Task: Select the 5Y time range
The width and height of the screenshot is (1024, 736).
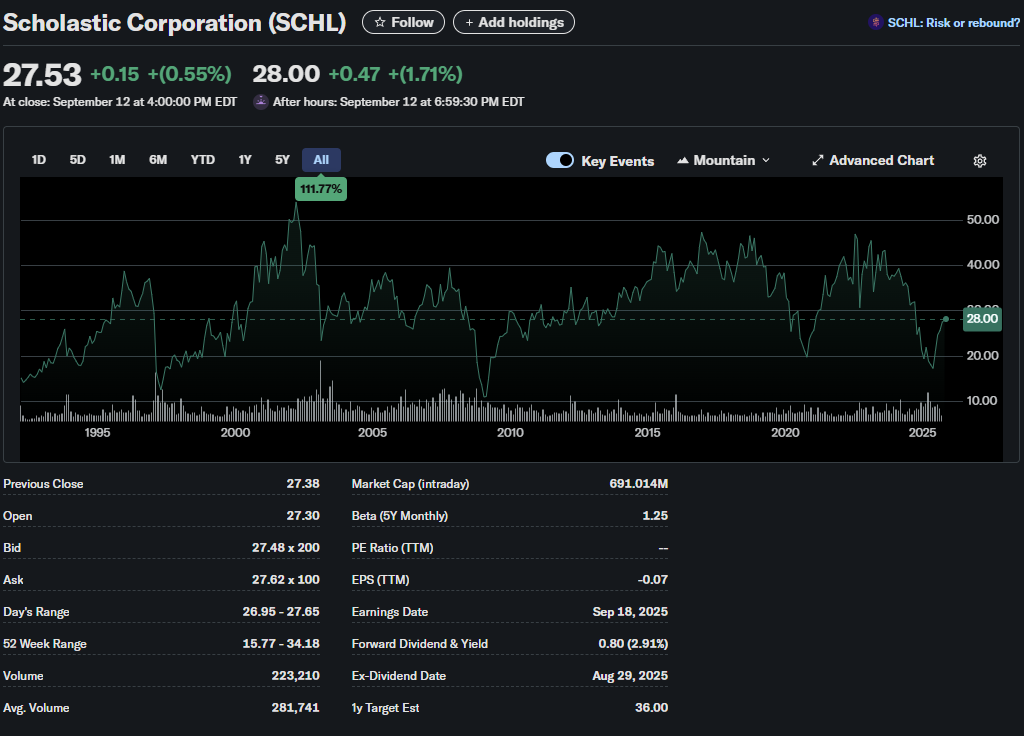Action: click(282, 160)
